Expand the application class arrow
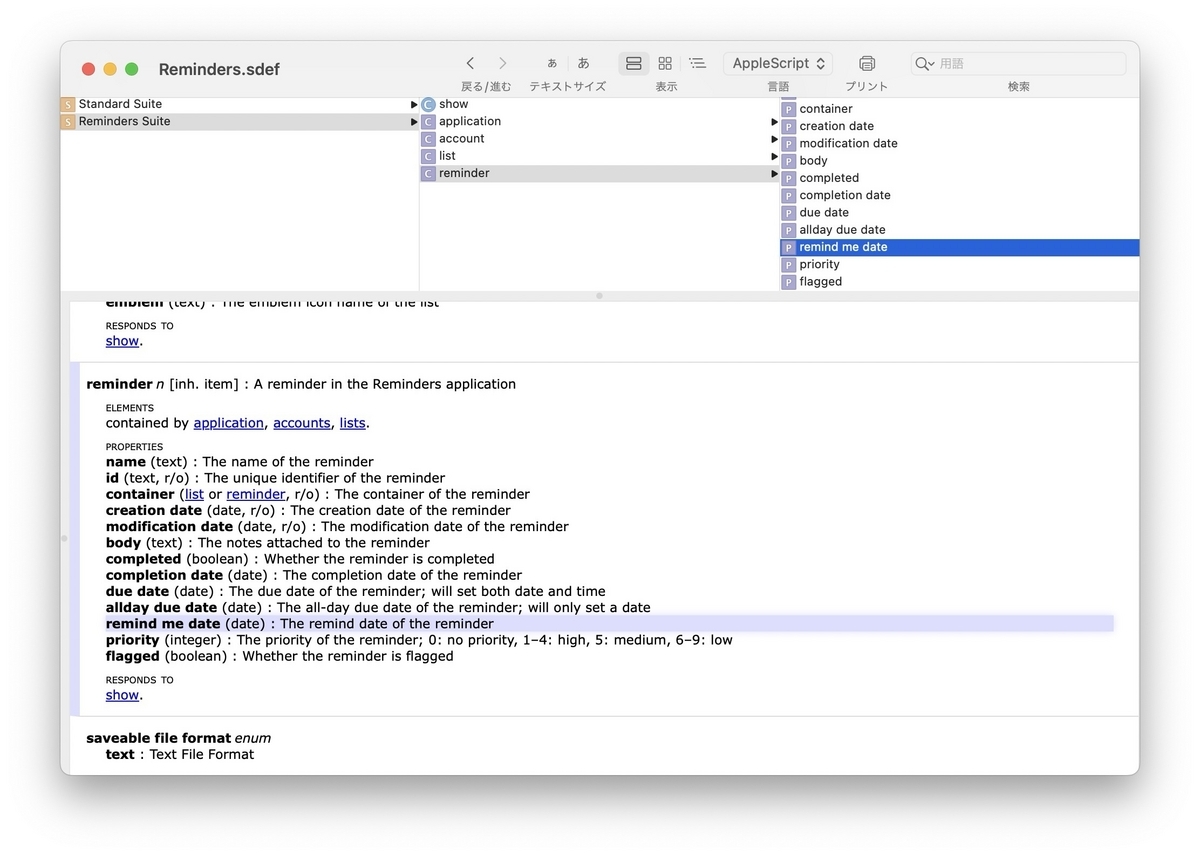Screen dimensions: 1200x855 coord(774,122)
